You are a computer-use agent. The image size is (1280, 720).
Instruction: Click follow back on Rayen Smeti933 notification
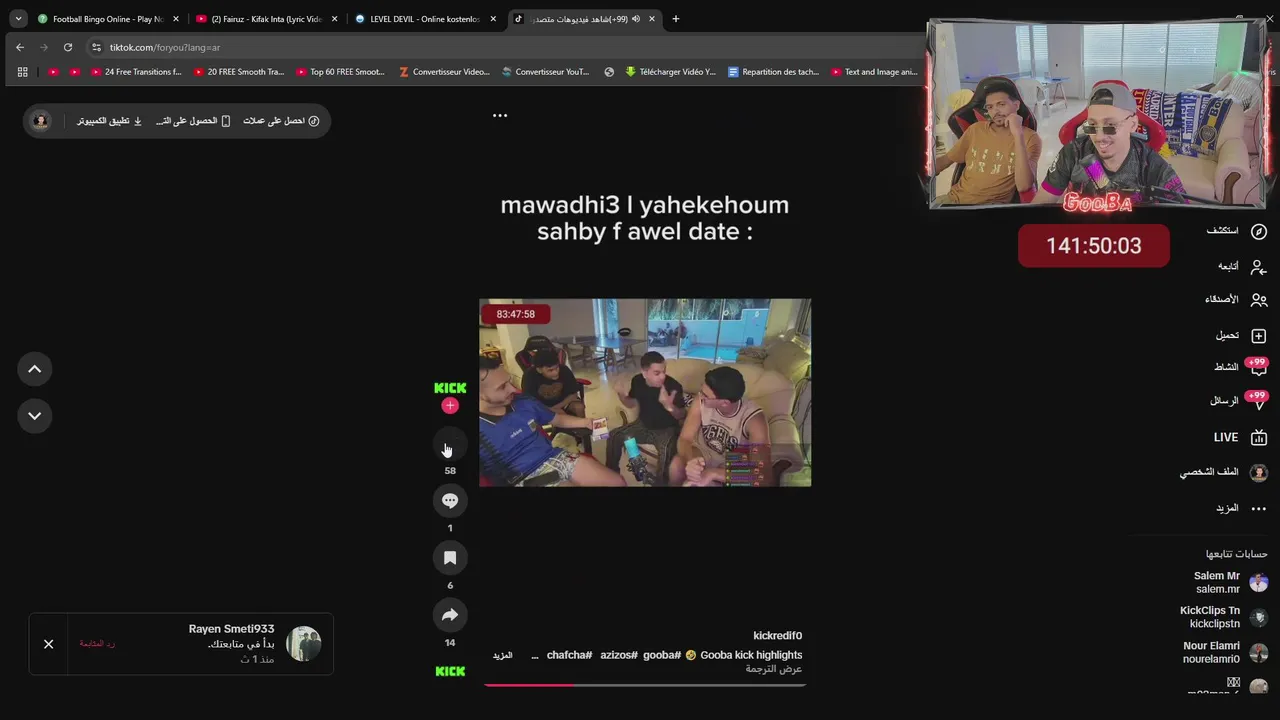[x=97, y=644]
